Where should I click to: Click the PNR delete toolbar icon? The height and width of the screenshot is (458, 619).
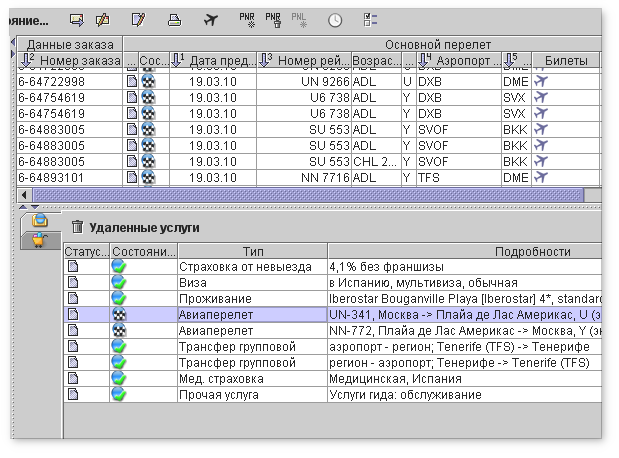coord(273,20)
